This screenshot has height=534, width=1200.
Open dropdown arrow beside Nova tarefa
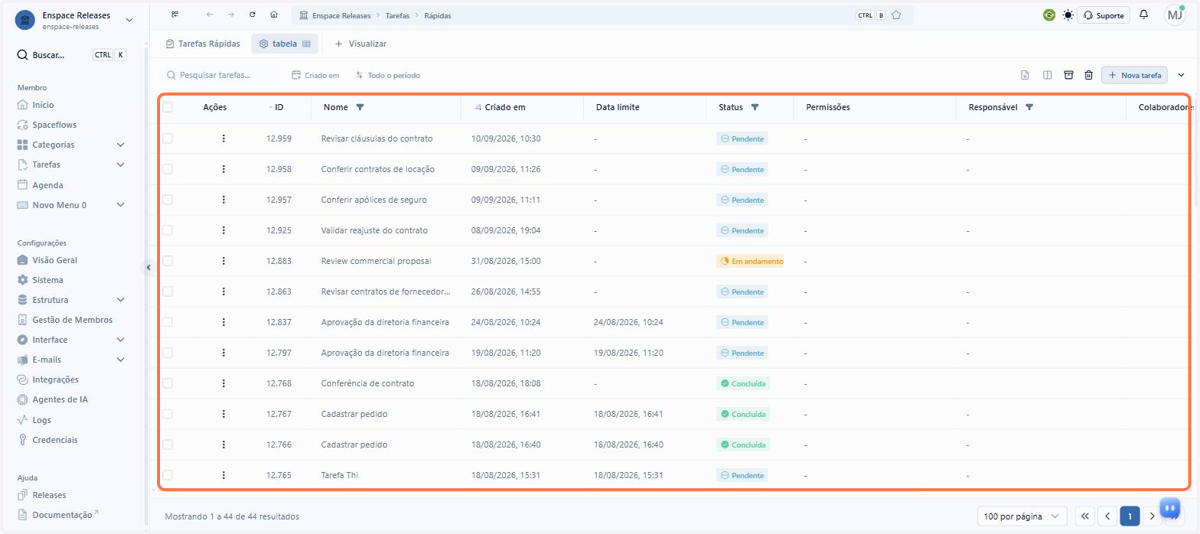[x=1181, y=75]
